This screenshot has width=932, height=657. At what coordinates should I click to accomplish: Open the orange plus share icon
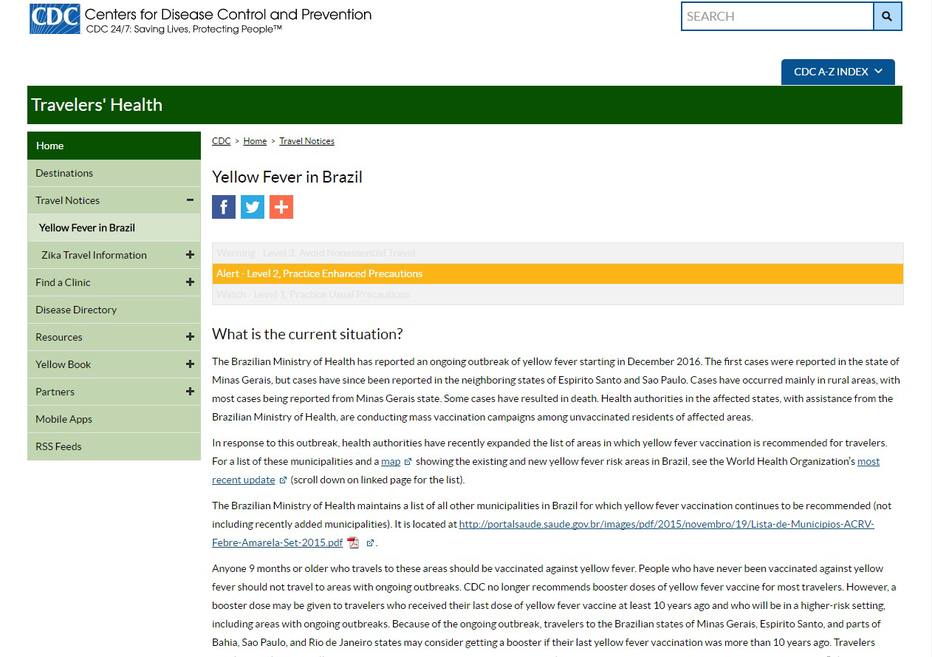[281, 207]
